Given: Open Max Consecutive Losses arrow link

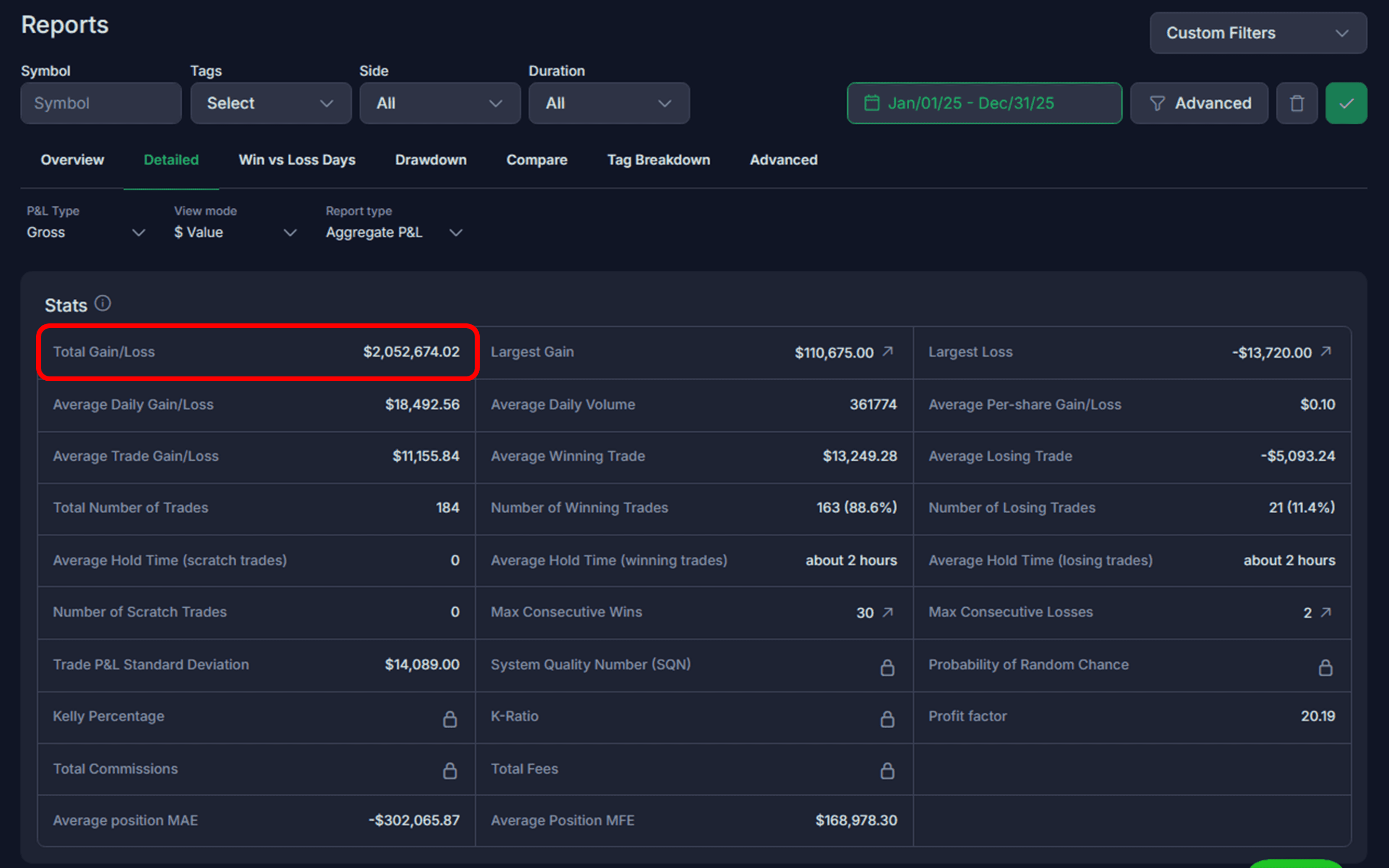Looking at the screenshot, I should 1325,612.
